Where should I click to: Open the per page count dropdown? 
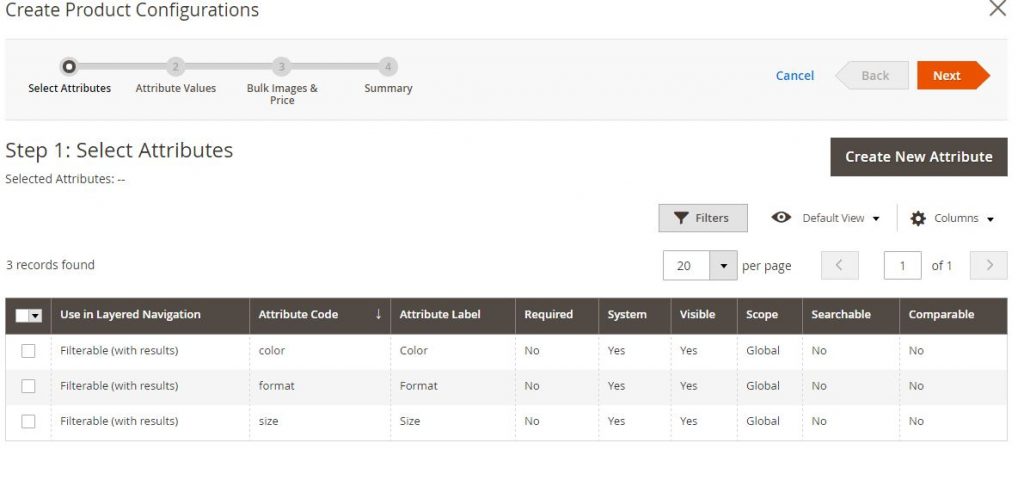pyautogui.click(x=723, y=265)
